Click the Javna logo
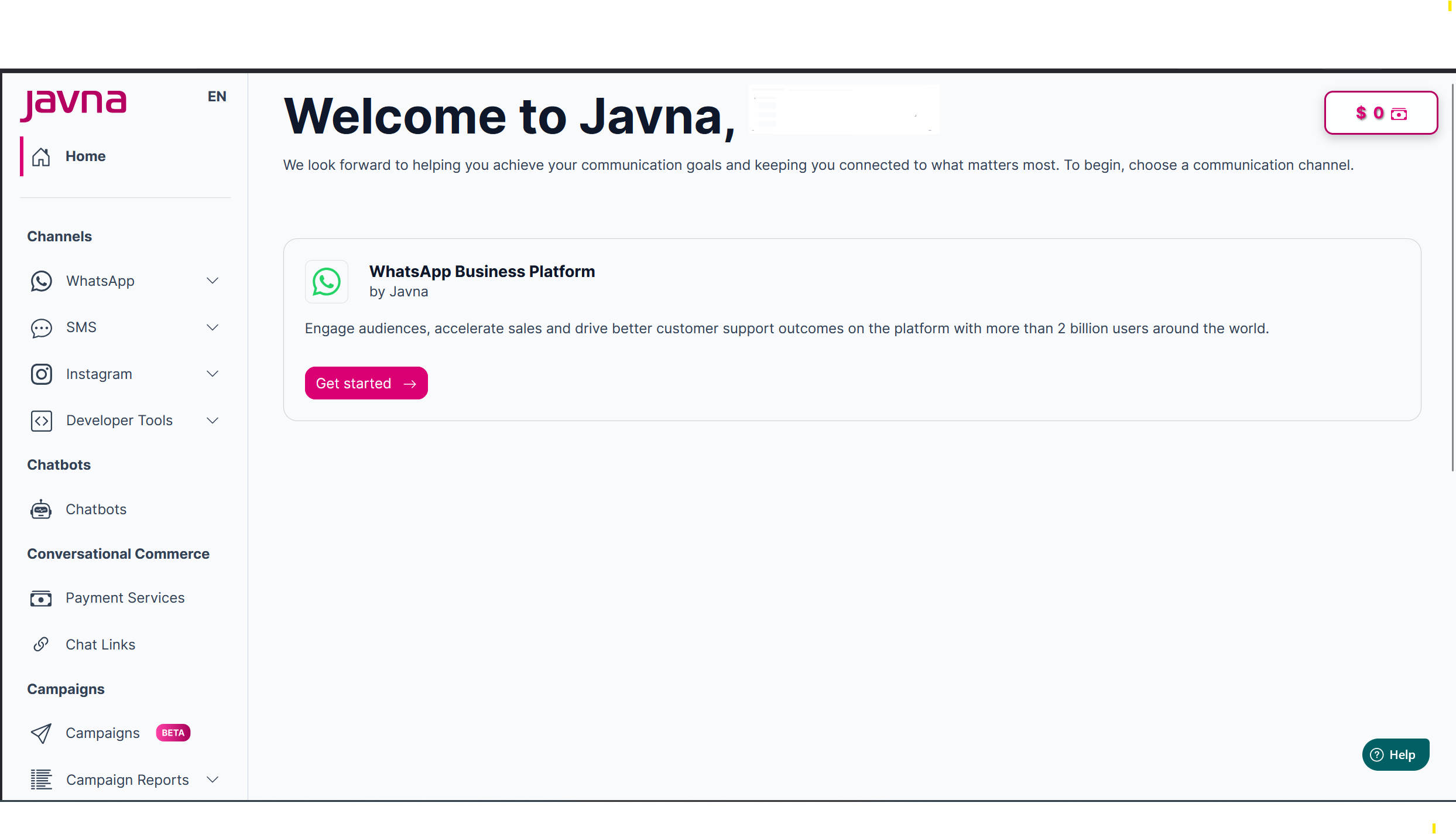The height and width of the screenshot is (834, 1456). (x=73, y=104)
